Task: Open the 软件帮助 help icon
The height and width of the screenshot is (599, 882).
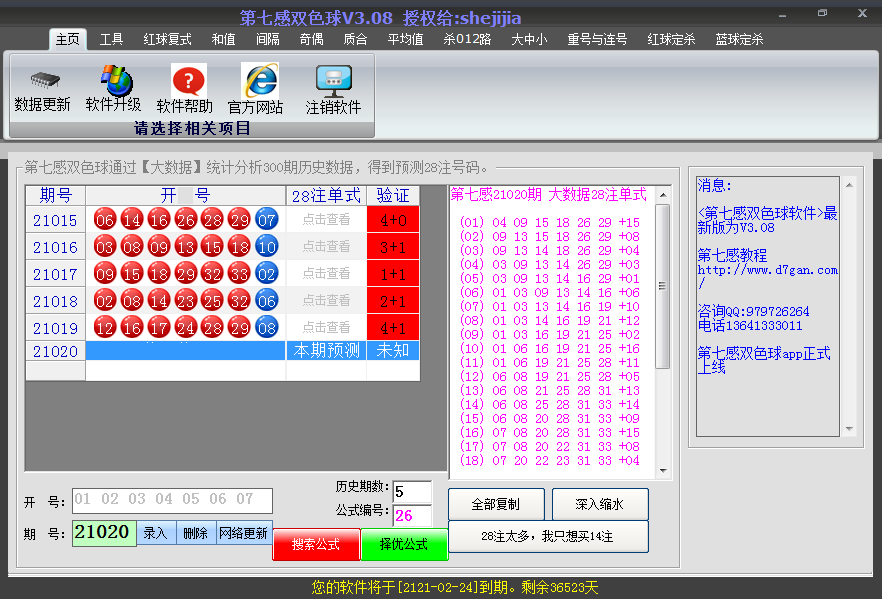Action: point(185,88)
